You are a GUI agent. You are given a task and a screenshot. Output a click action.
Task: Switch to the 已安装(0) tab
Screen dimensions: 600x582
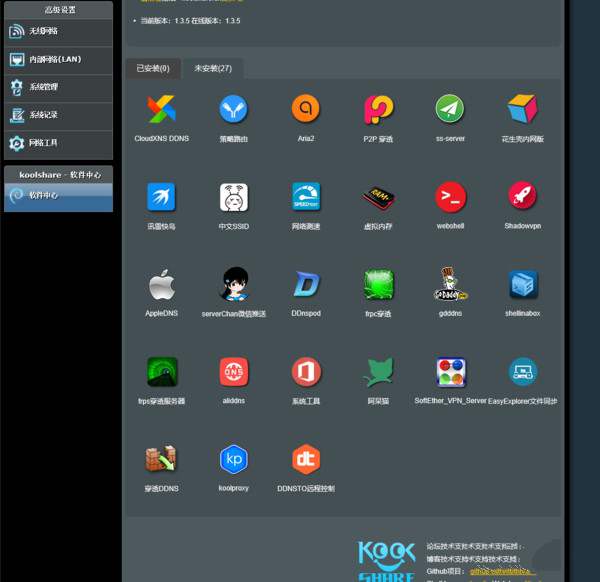coord(153,68)
